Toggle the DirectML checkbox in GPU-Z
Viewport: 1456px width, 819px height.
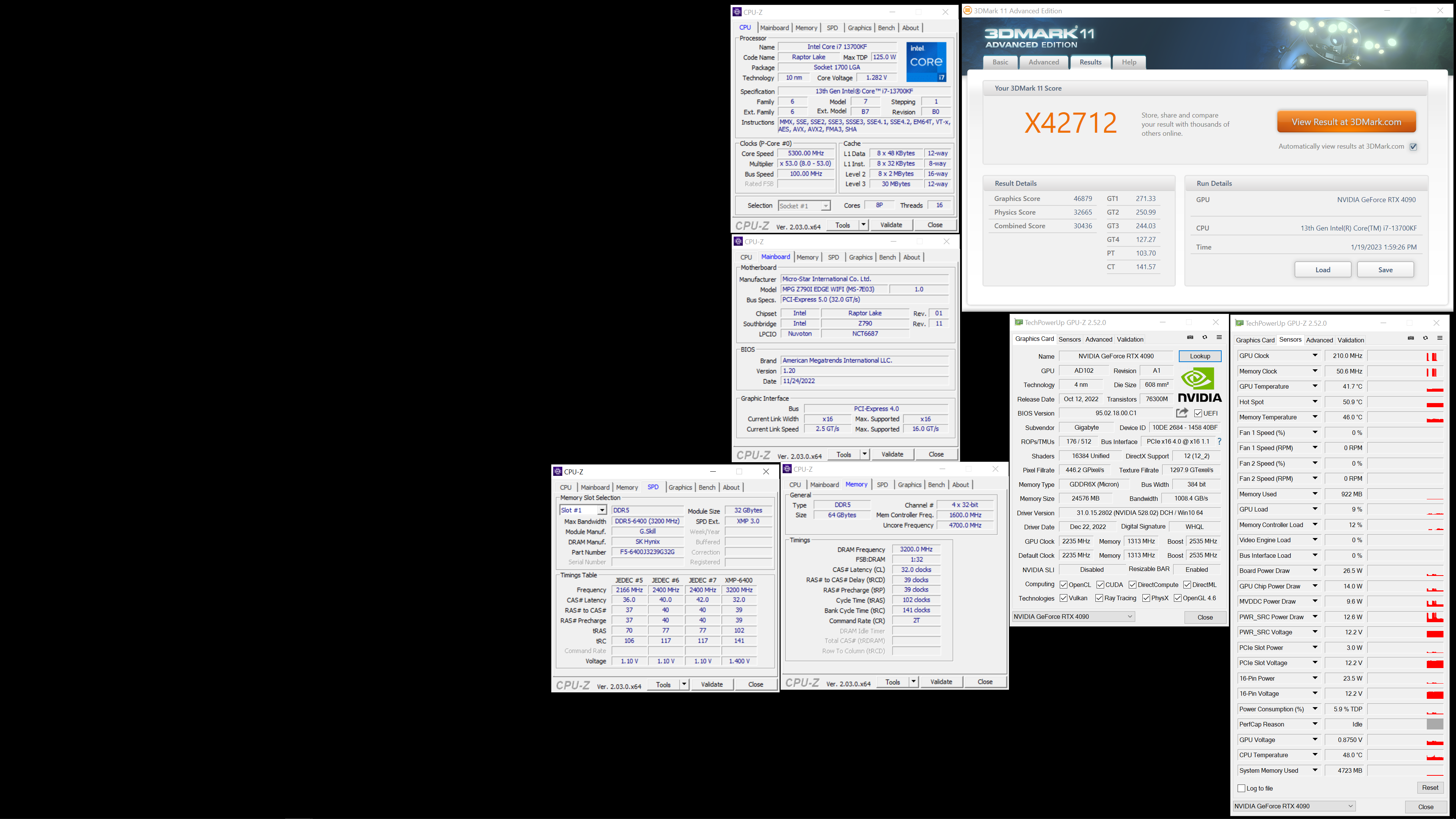[x=1187, y=585]
